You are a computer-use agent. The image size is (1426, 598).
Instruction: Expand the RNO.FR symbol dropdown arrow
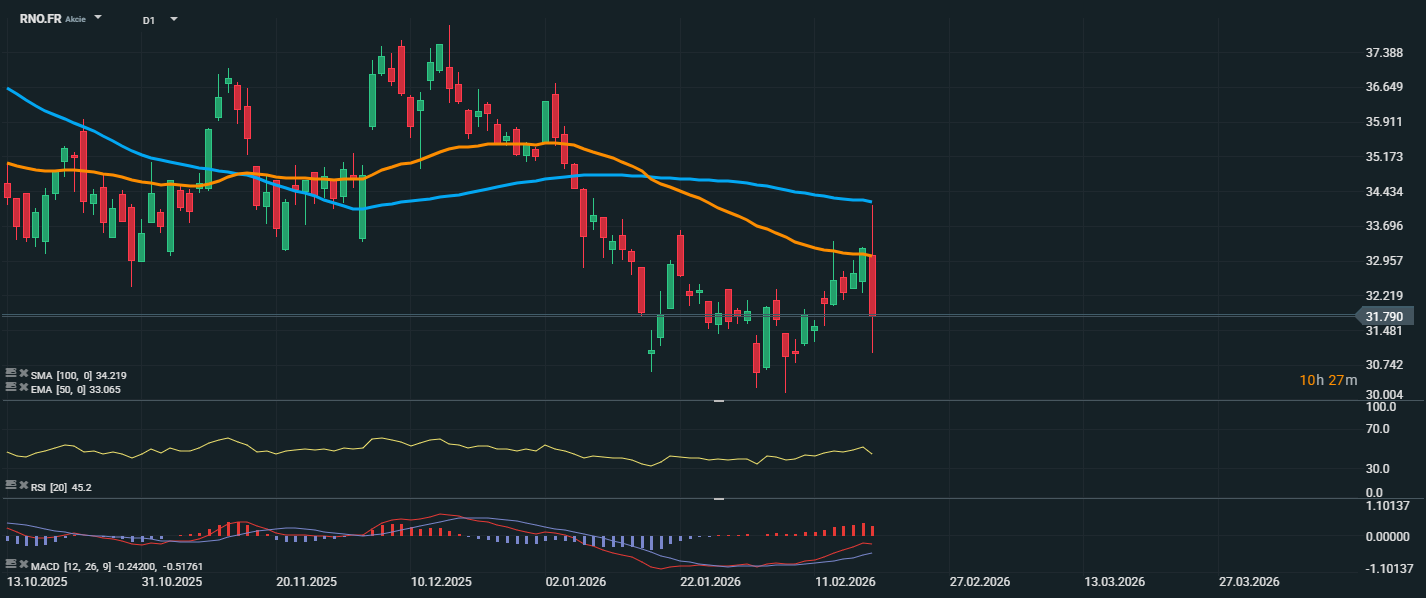[98, 18]
